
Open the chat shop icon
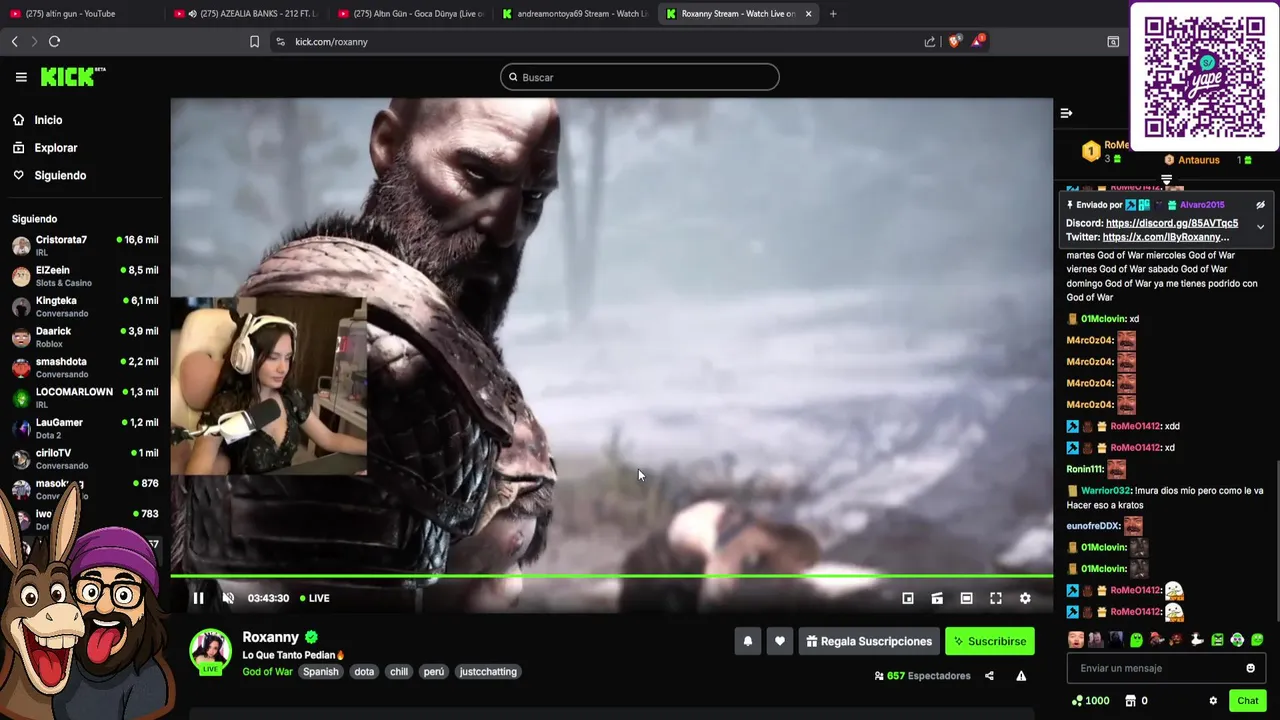[x=1131, y=701]
